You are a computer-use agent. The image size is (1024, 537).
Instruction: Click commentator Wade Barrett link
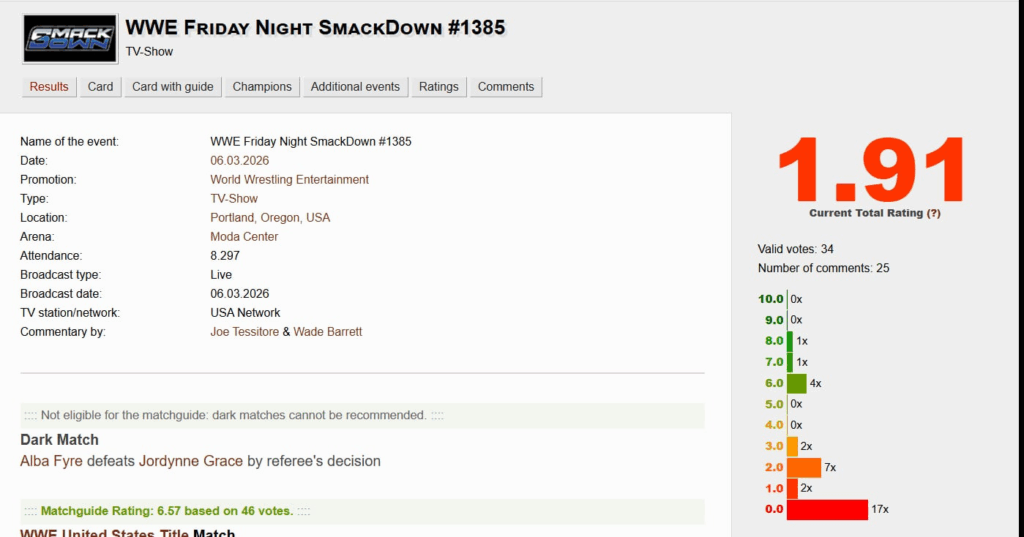pyautogui.click(x=327, y=332)
